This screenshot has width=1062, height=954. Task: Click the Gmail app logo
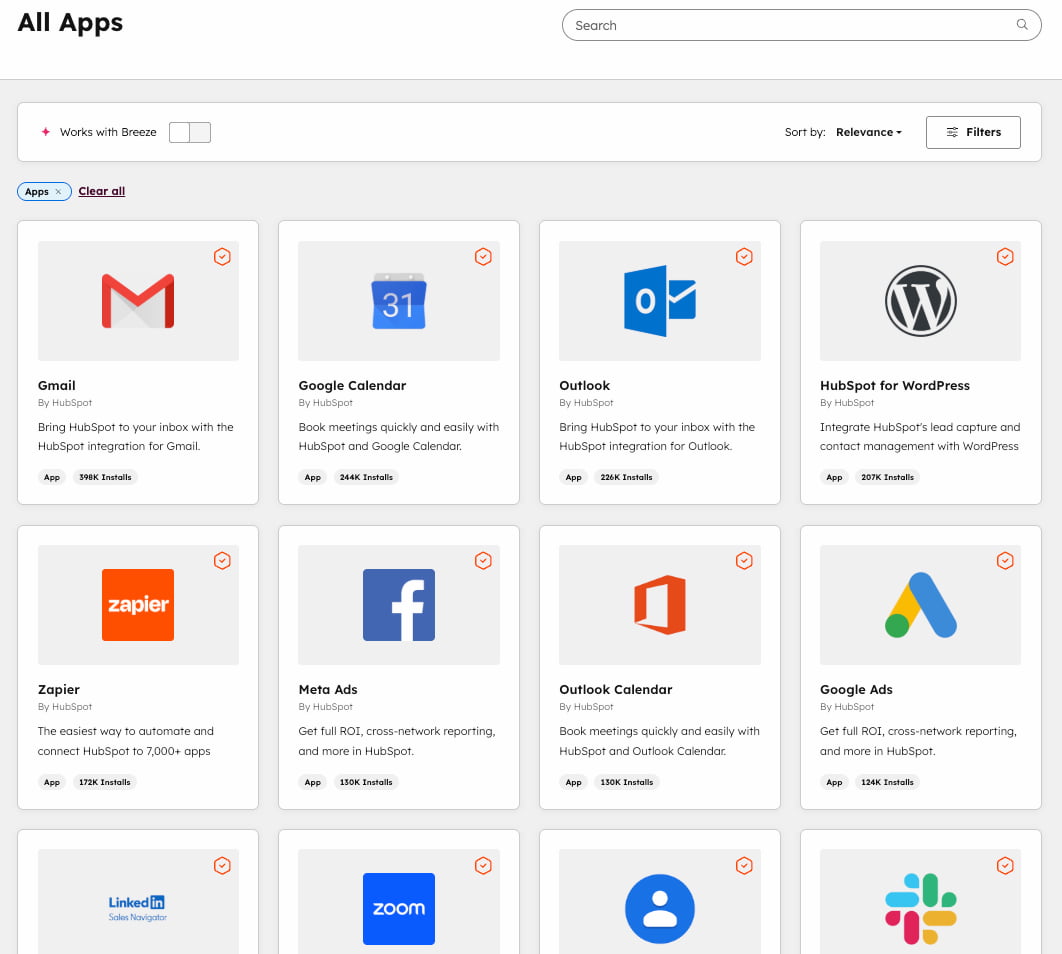click(138, 300)
